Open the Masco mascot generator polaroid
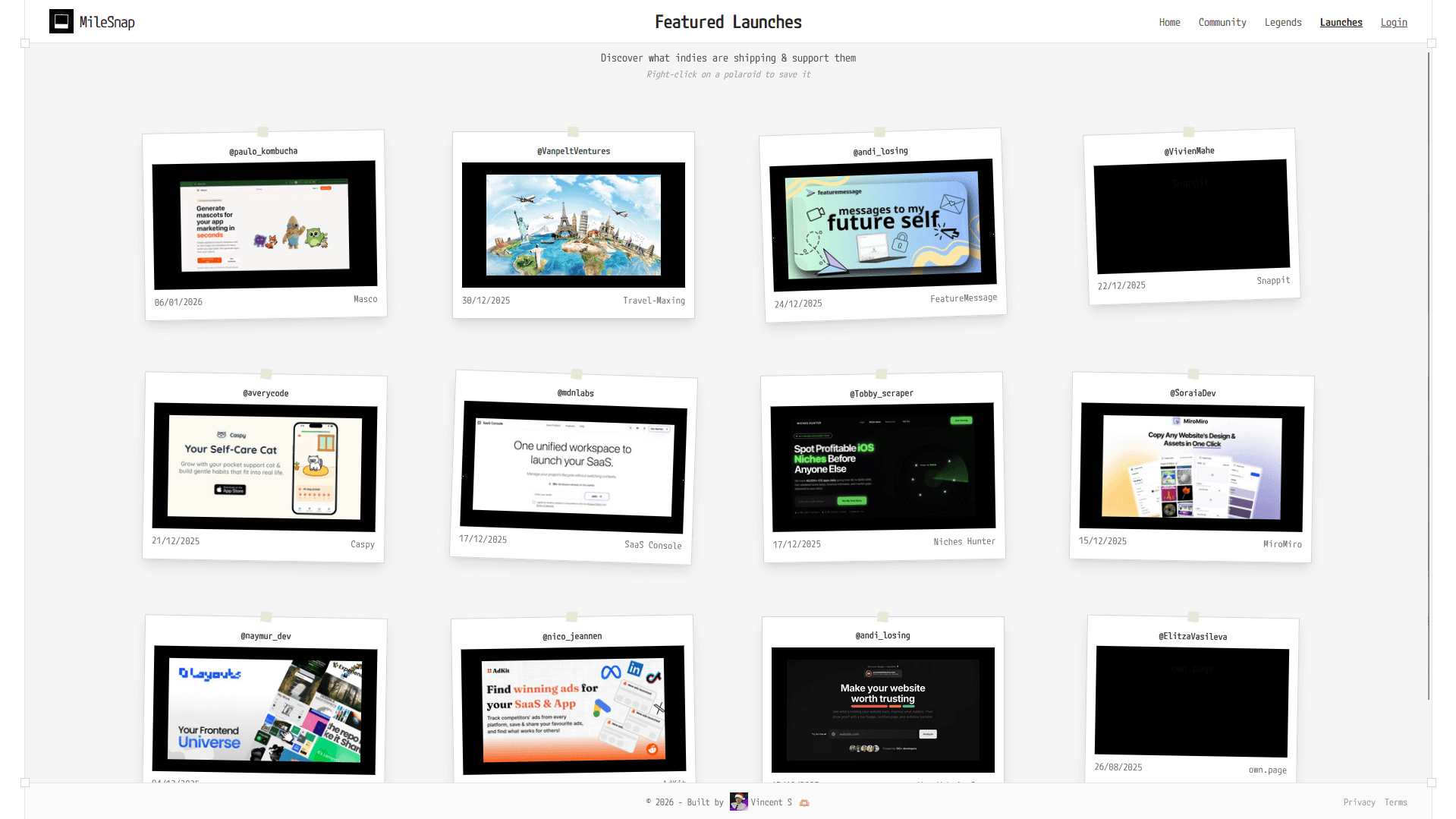Image resolution: width=1456 pixels, height=819 pixels. pyautogui.click(x=265, y=225)
